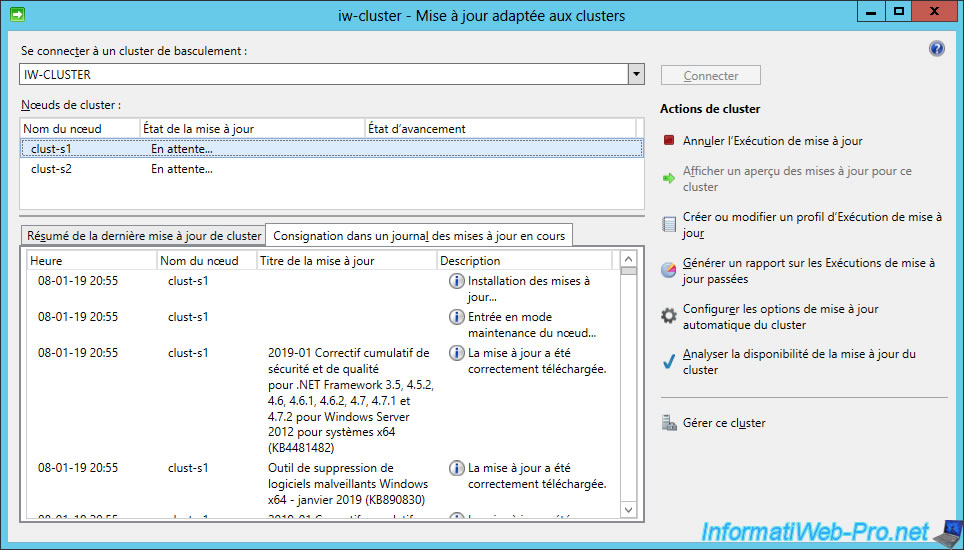Open Configurer les options de mise à jour automatique
Image resolution: width=964 pixels, height=550 pixels.
point(780,317)
